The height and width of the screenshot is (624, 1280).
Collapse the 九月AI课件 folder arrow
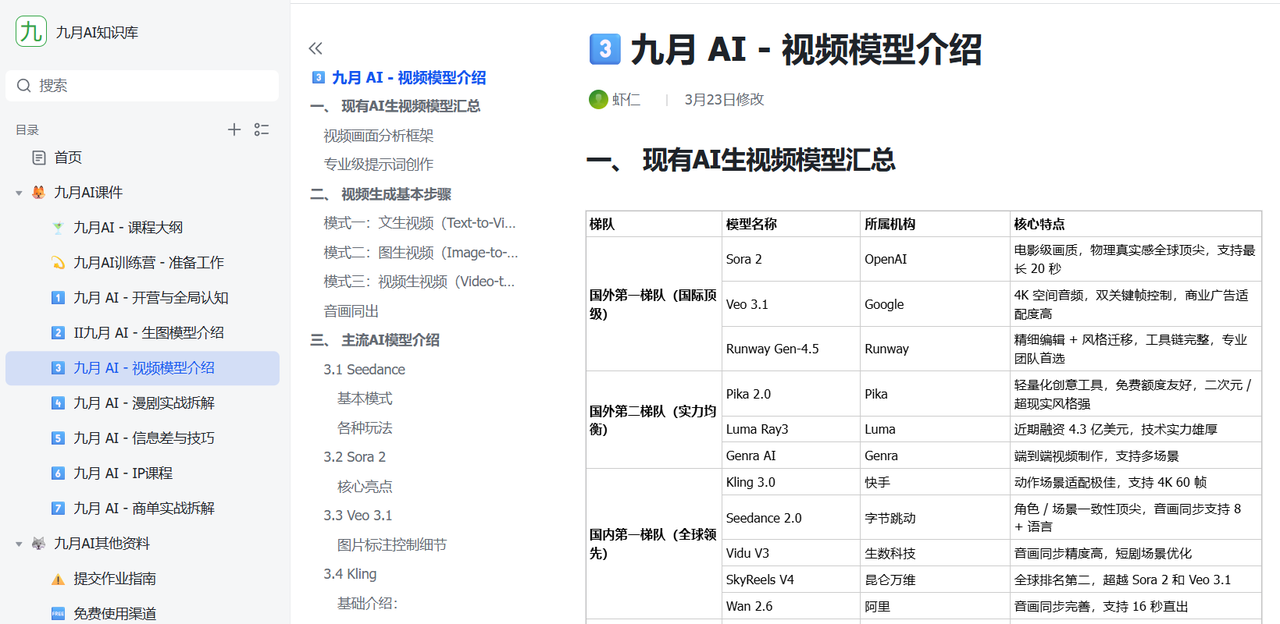click(x=19, y=192)
